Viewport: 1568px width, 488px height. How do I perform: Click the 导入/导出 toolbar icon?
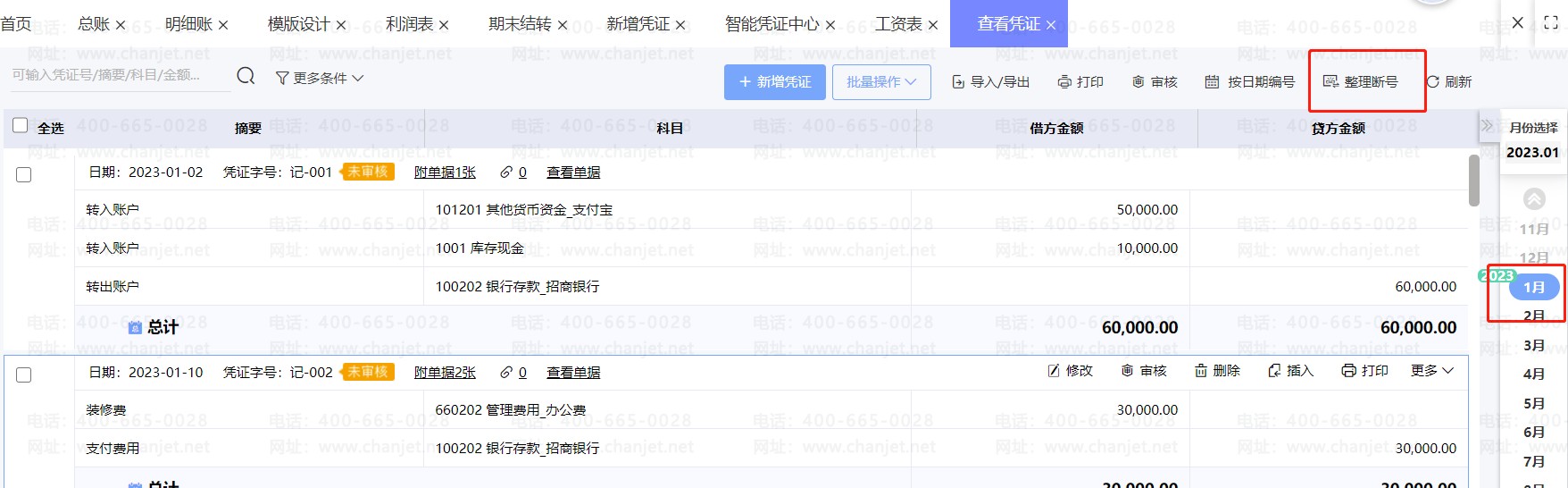click(x=958, y=82)
